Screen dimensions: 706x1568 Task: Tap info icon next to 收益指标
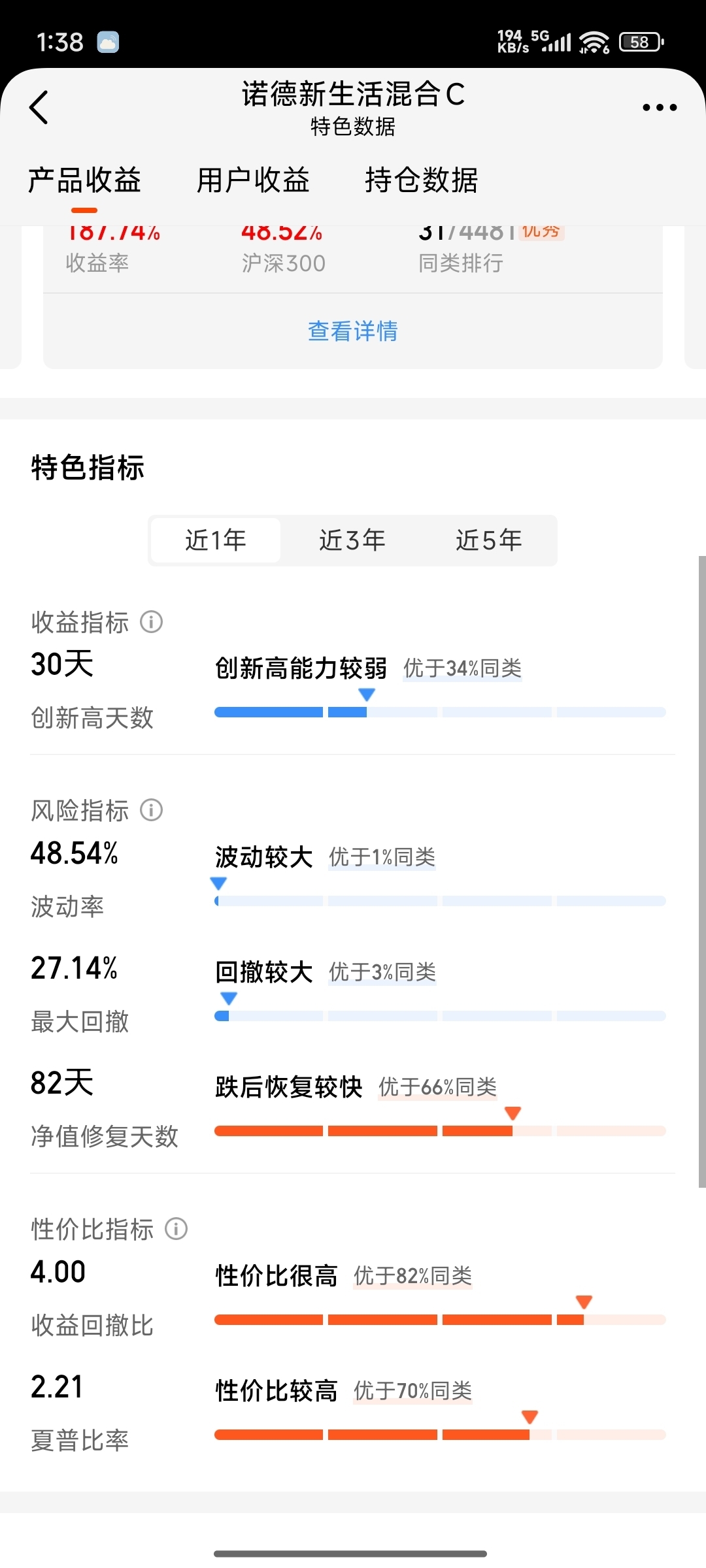pyautogui.click(x=152, y=622)
